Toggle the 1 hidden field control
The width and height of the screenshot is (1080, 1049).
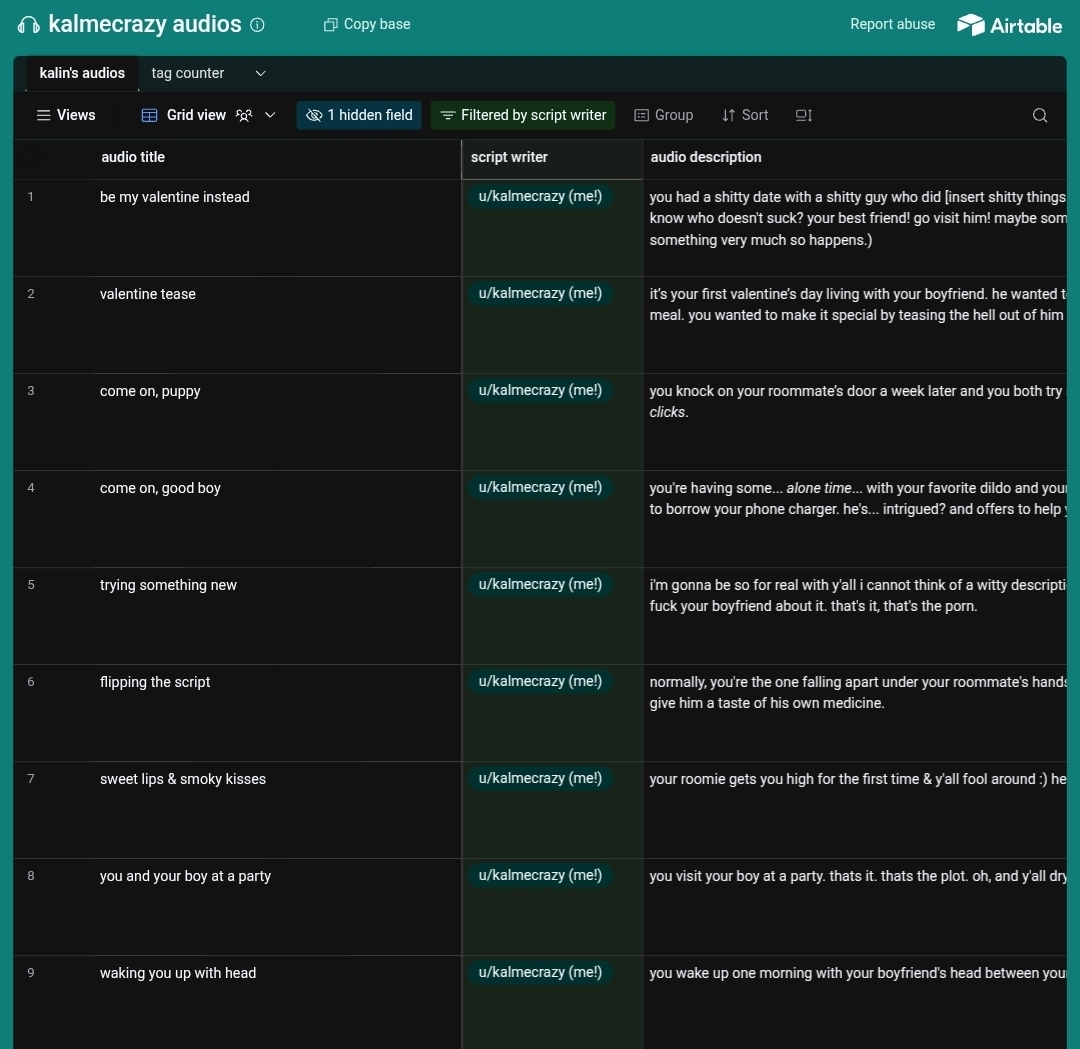(x=359, y=115)
